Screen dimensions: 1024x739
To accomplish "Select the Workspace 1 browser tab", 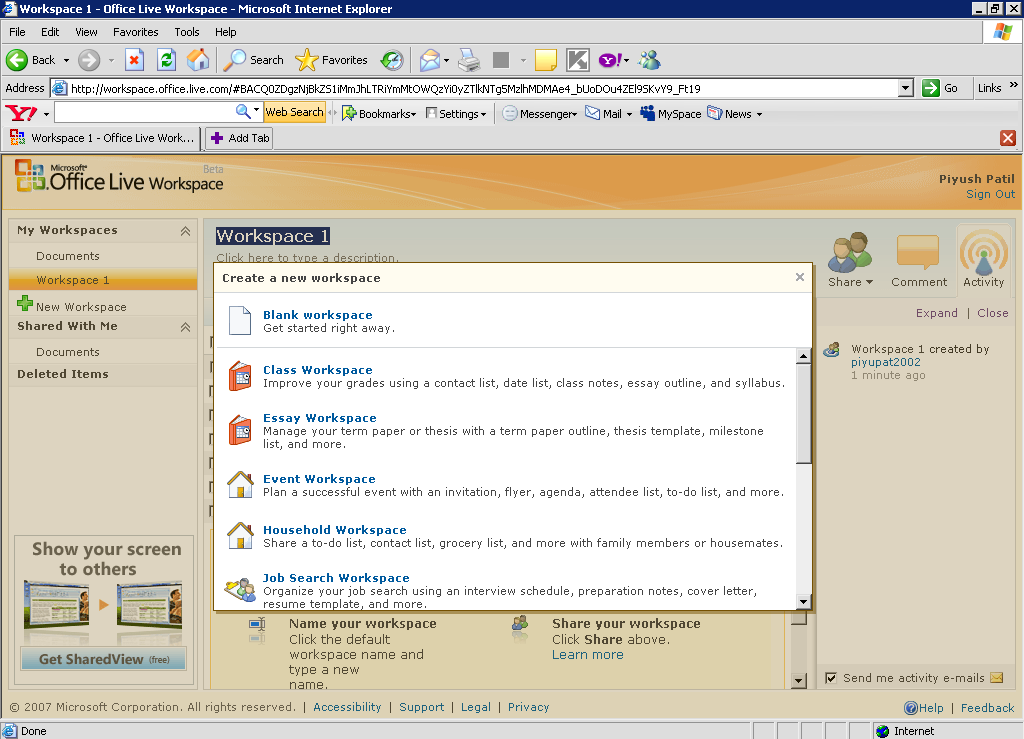I will point(102,138).
